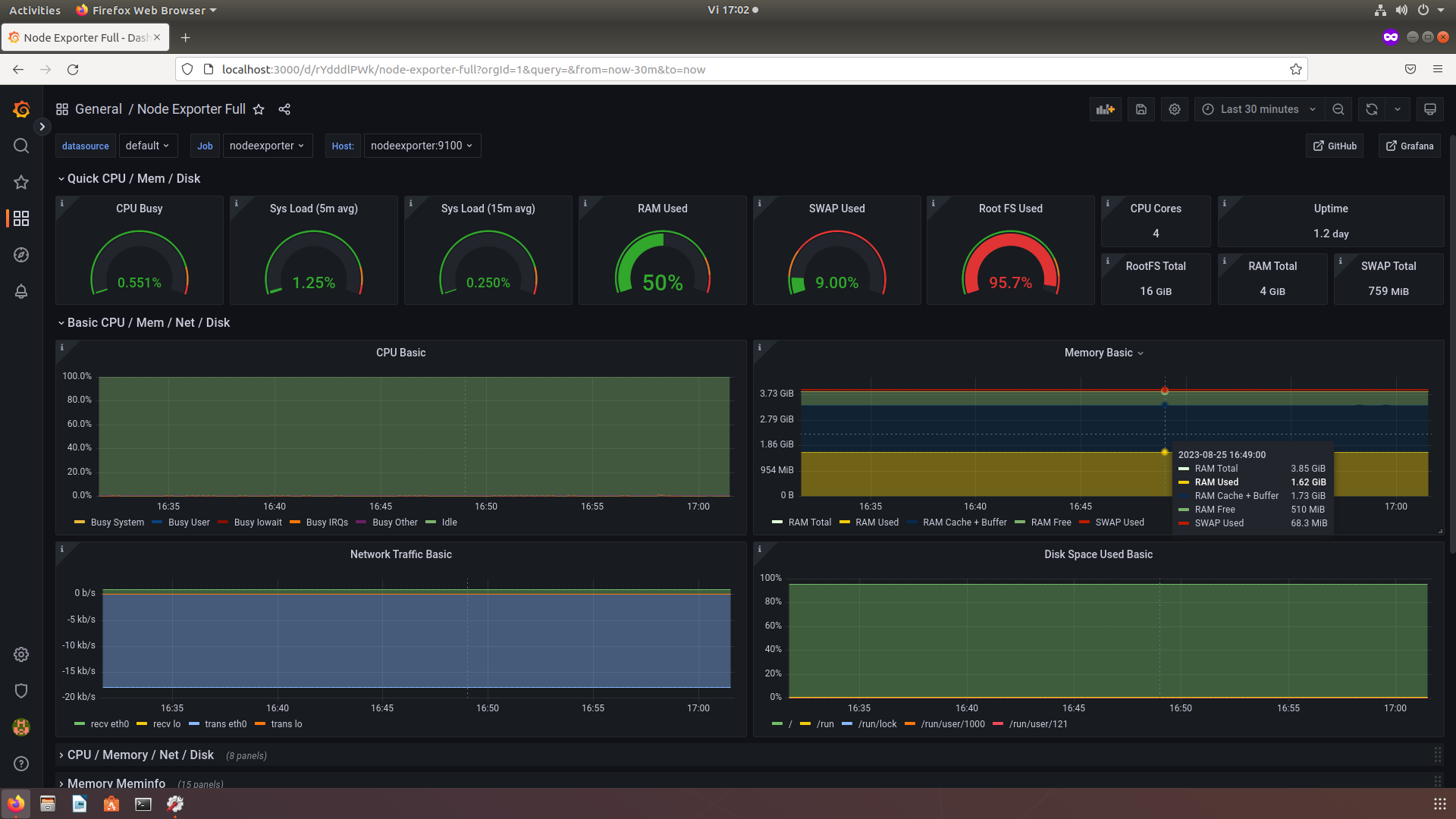This screenshot has height=819, width=1456.
Task: Open the Host dropdown
Action: click(x=422, y=146)
